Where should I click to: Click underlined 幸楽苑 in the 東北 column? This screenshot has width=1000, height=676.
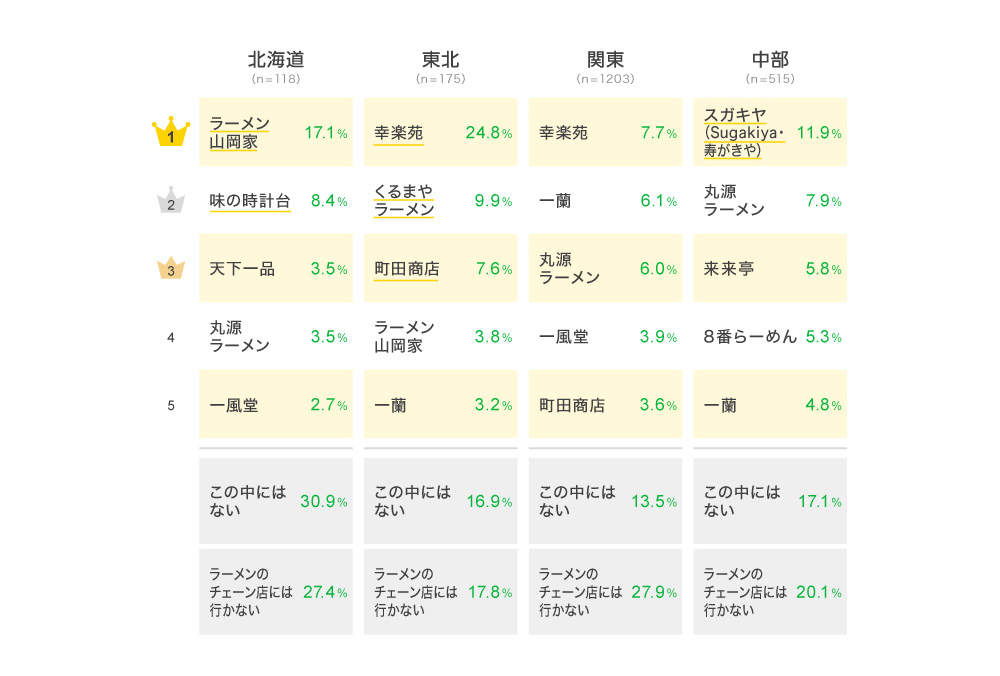(398, 133)
